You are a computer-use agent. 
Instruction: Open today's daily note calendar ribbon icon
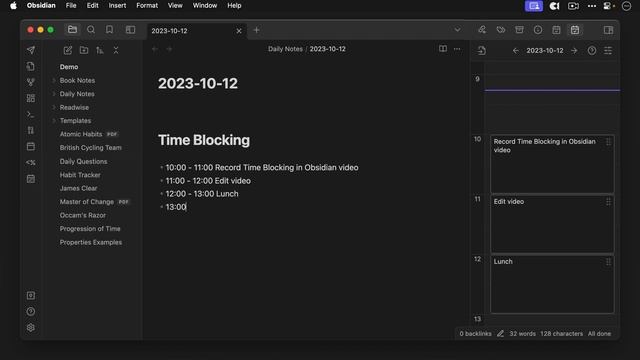(x=31, y=147)
